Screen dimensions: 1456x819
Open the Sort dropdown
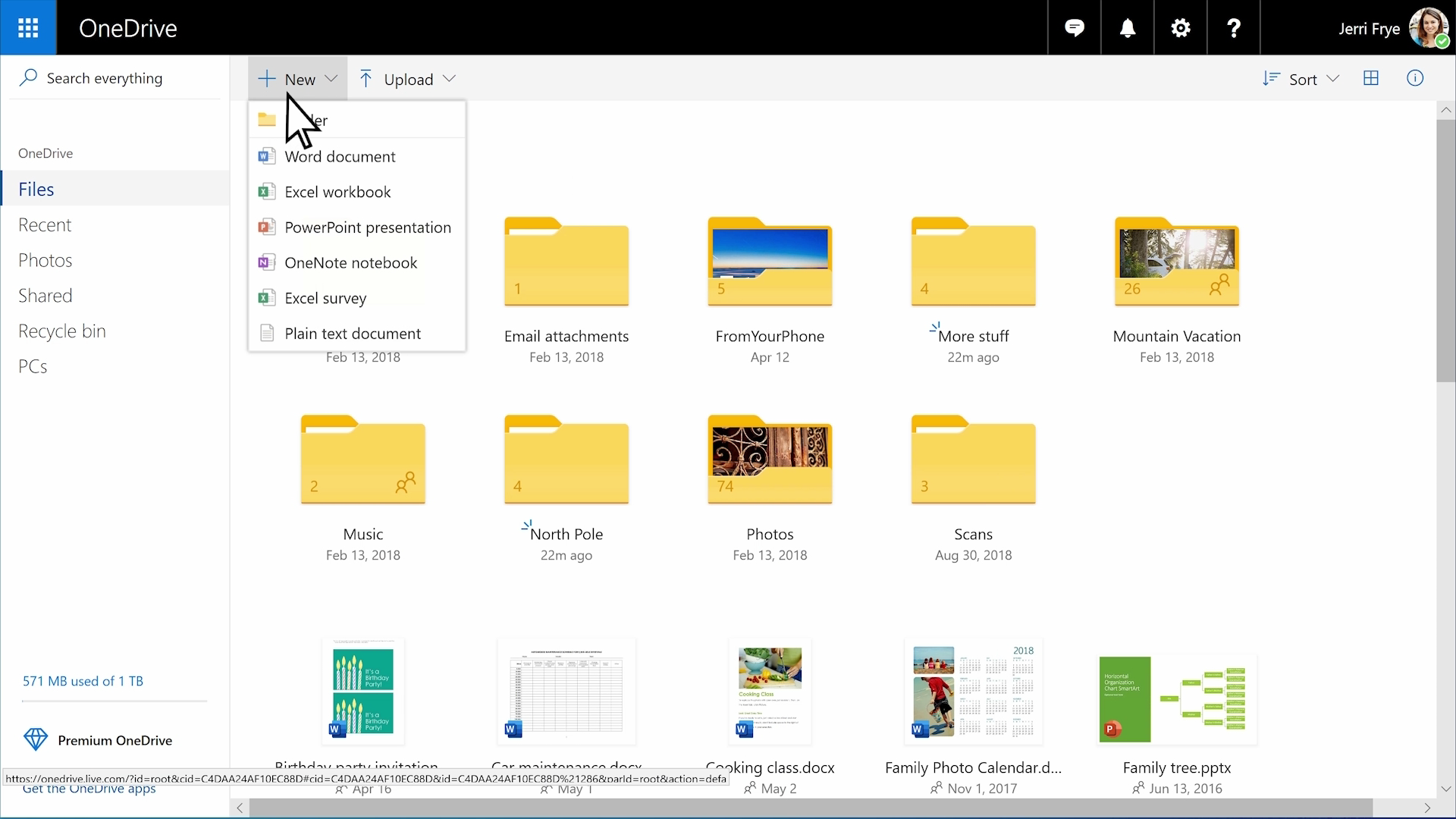pyautogui.click(x=1301, y=79)
